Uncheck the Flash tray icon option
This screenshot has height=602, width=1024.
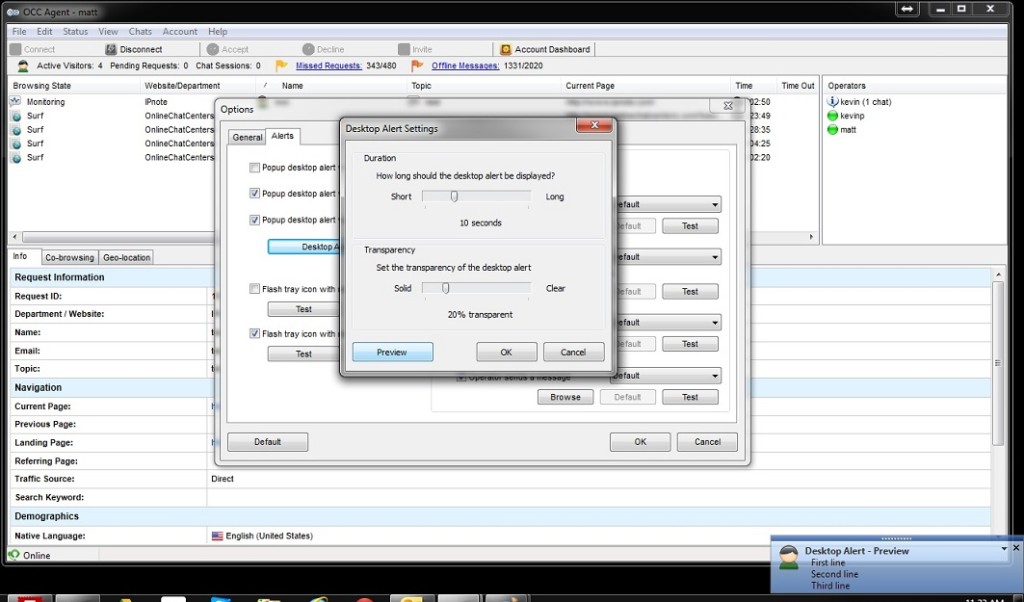point(254,334)
